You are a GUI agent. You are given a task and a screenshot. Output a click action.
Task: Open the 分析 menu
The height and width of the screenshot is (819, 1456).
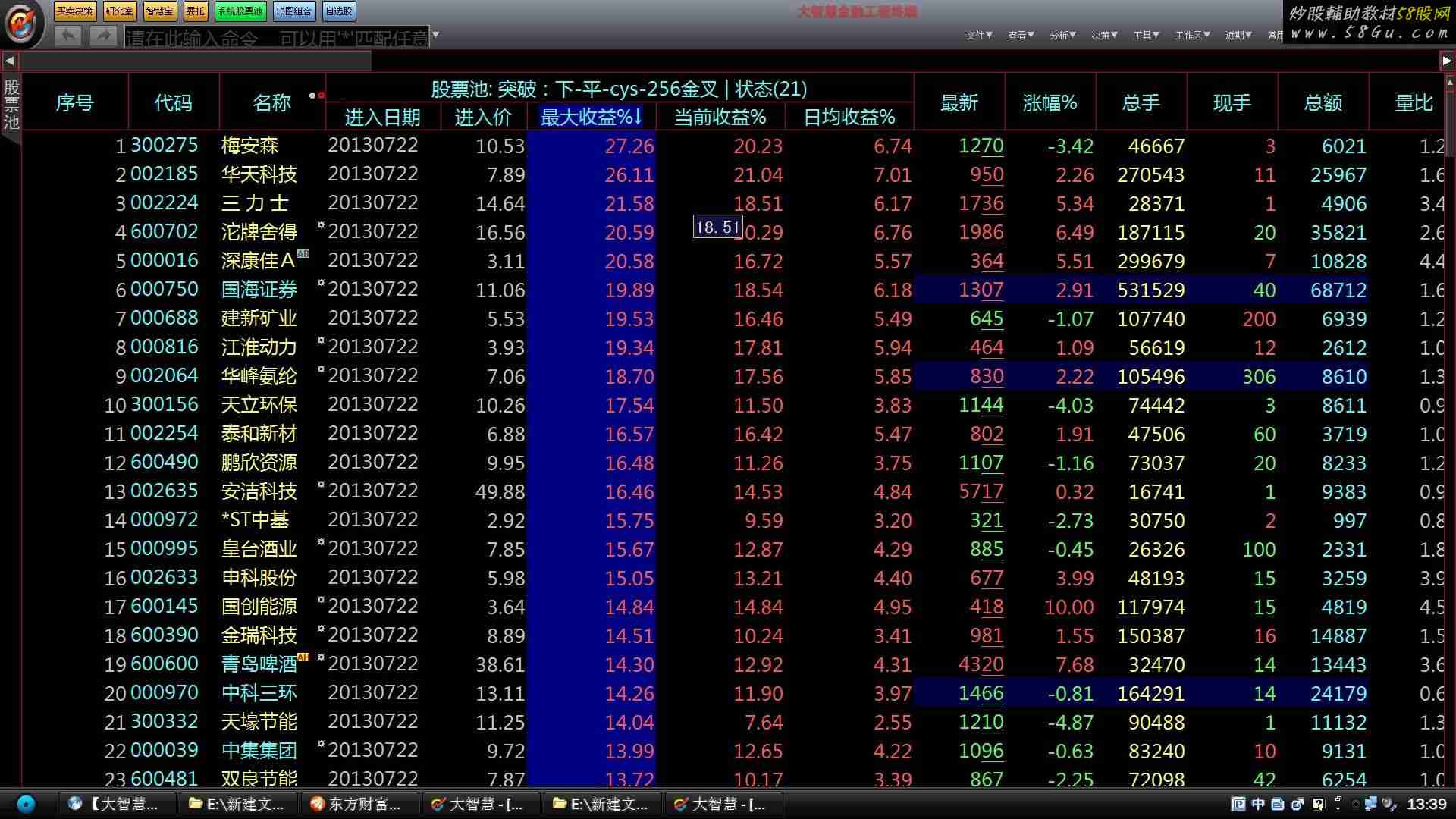pyautogui.click(x=1062, y=35)
